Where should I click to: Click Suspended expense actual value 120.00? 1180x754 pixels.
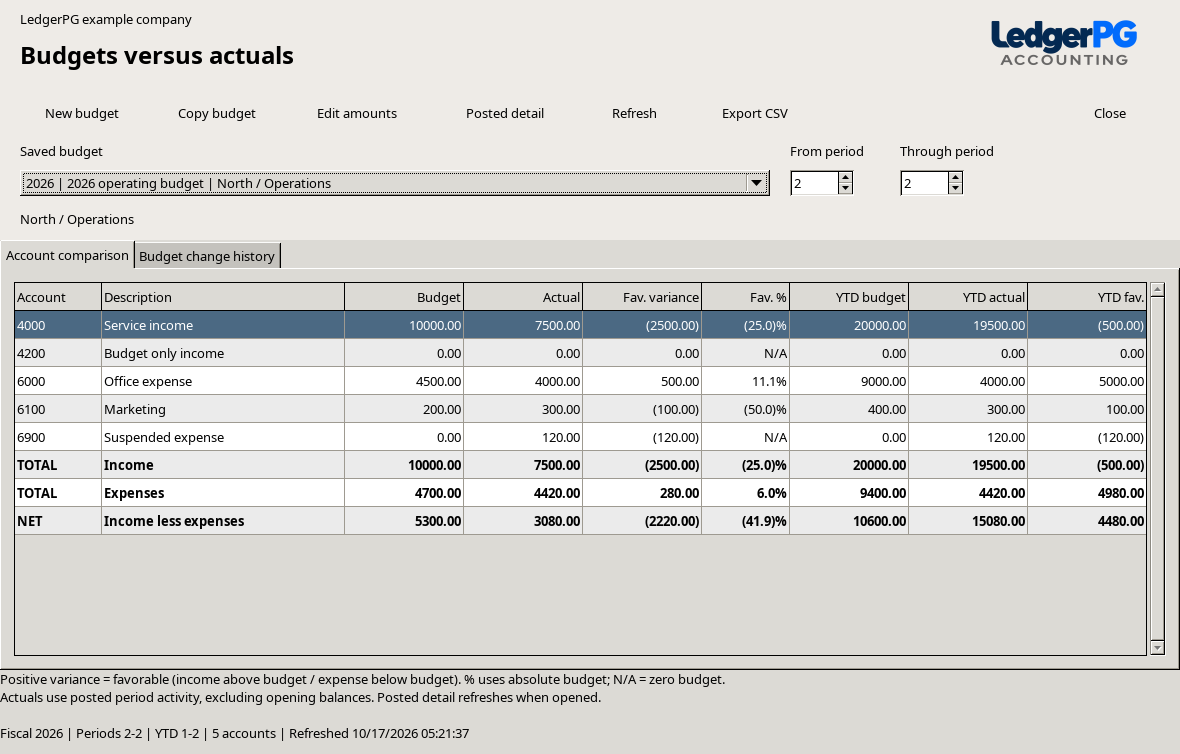[x=523, y=436]
